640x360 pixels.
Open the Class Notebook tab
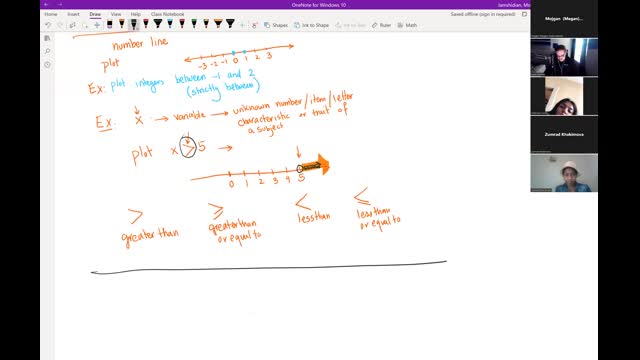[x=167, y=14]
